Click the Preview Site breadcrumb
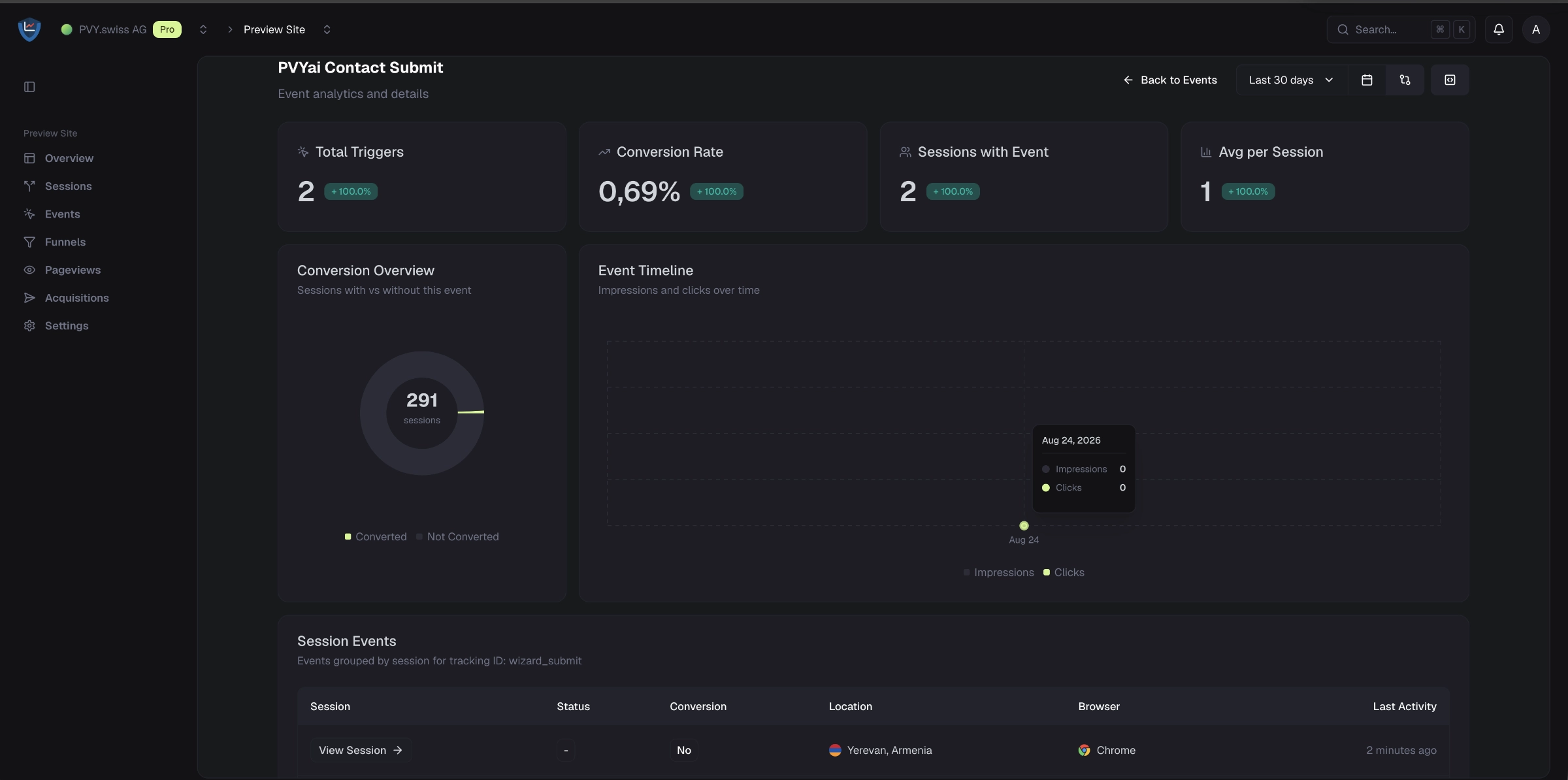This screenshot has height=780, width=1568. (x=274, y=29)
